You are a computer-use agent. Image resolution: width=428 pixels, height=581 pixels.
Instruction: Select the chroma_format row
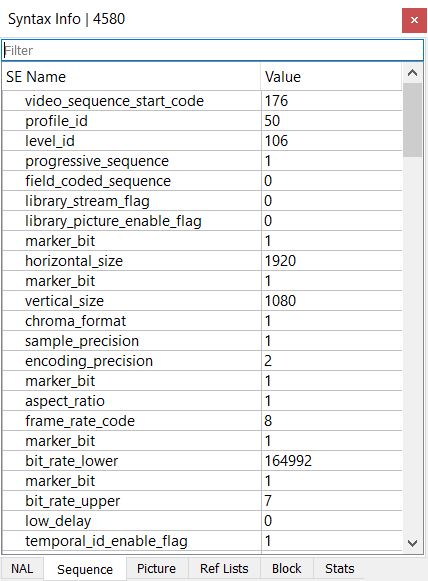202,321
